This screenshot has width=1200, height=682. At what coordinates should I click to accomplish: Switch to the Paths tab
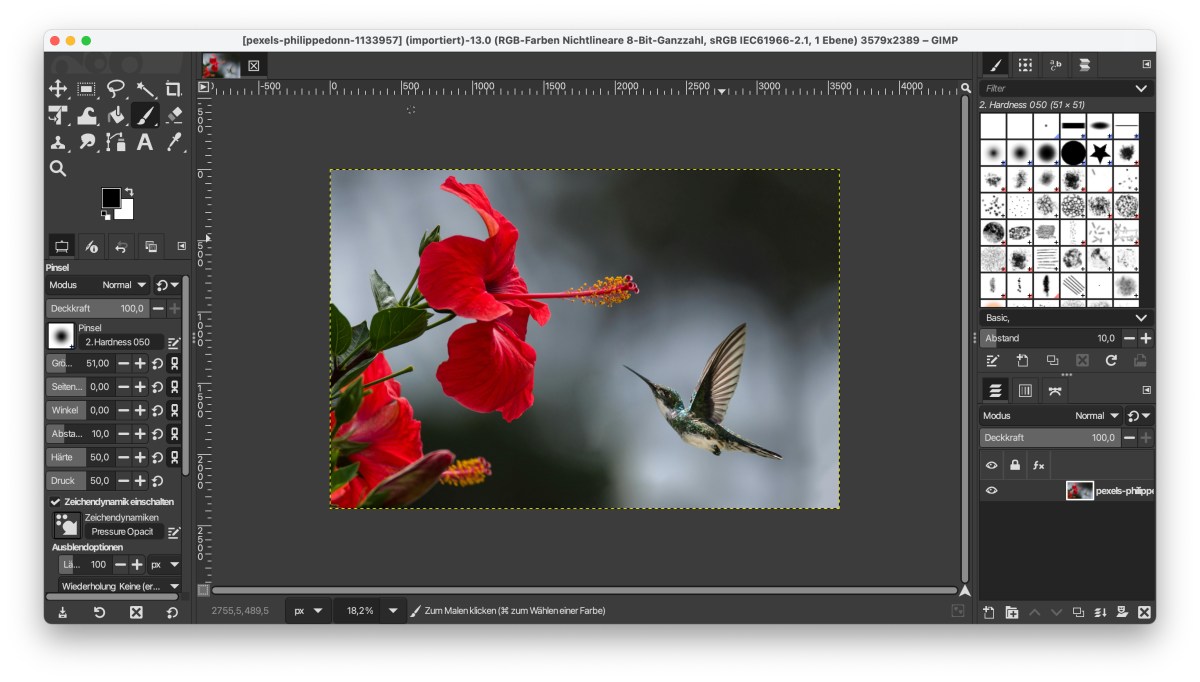coord(1055,390)
